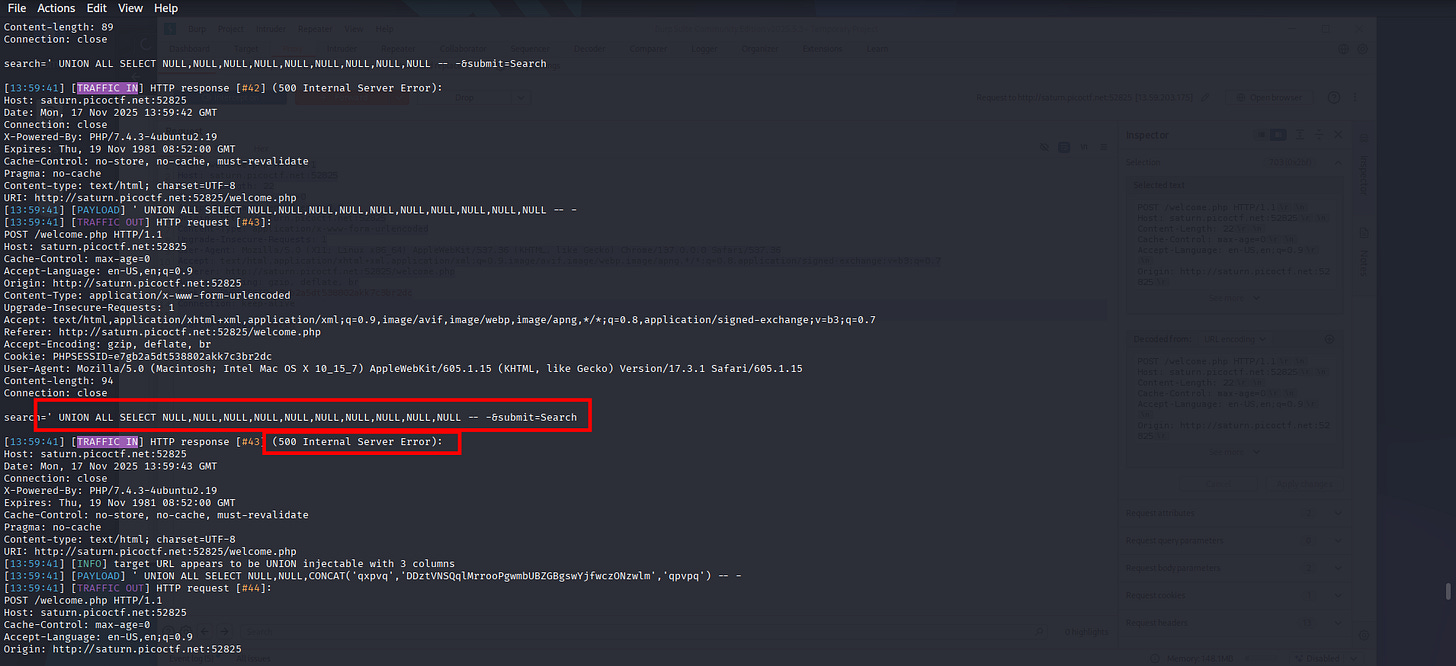Click the Content-Type x-www-form-urlencoded line
Image resolution: width=1456 pixels, height=666 pixels.
pos(146,295)
